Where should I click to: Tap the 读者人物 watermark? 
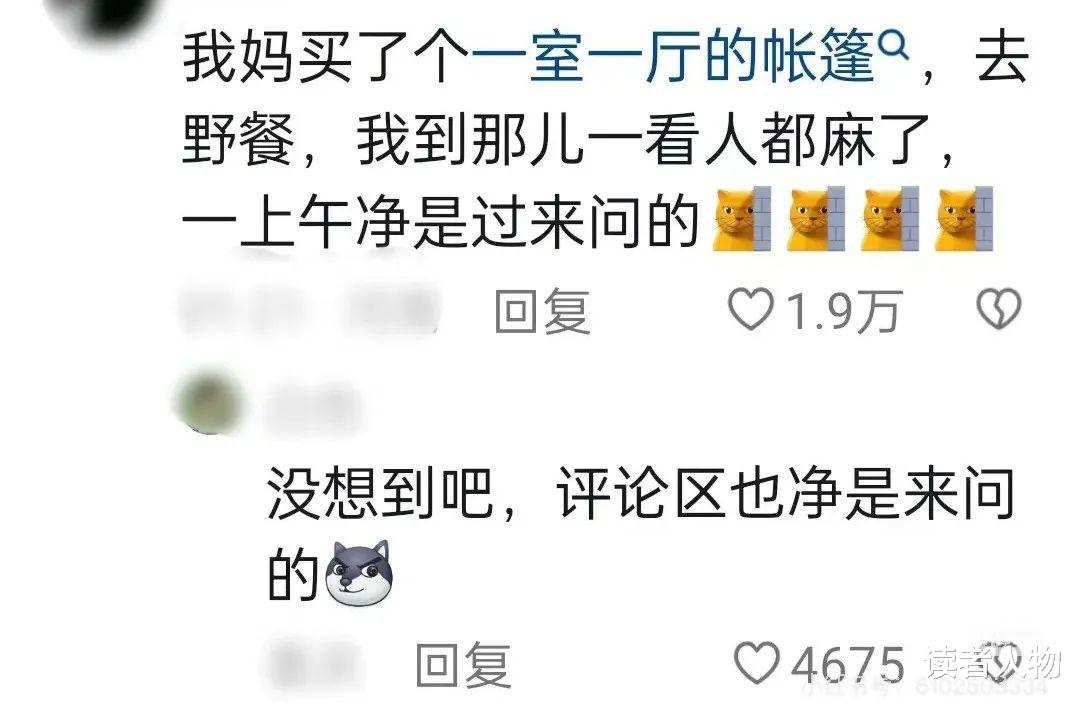click(993, 664)
